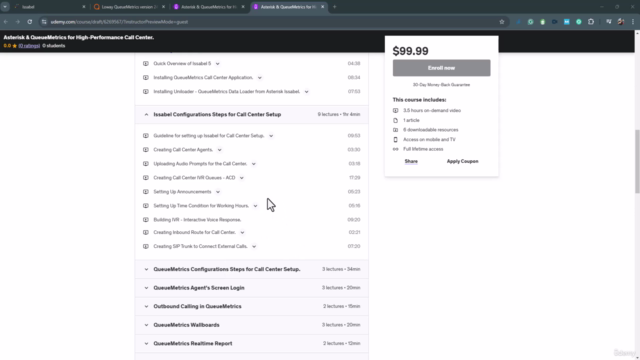Image resolution: width=640 pixels, height=360 pixels.
Task: Open the tab search dropdown arrow
Action: click(5, 7)
